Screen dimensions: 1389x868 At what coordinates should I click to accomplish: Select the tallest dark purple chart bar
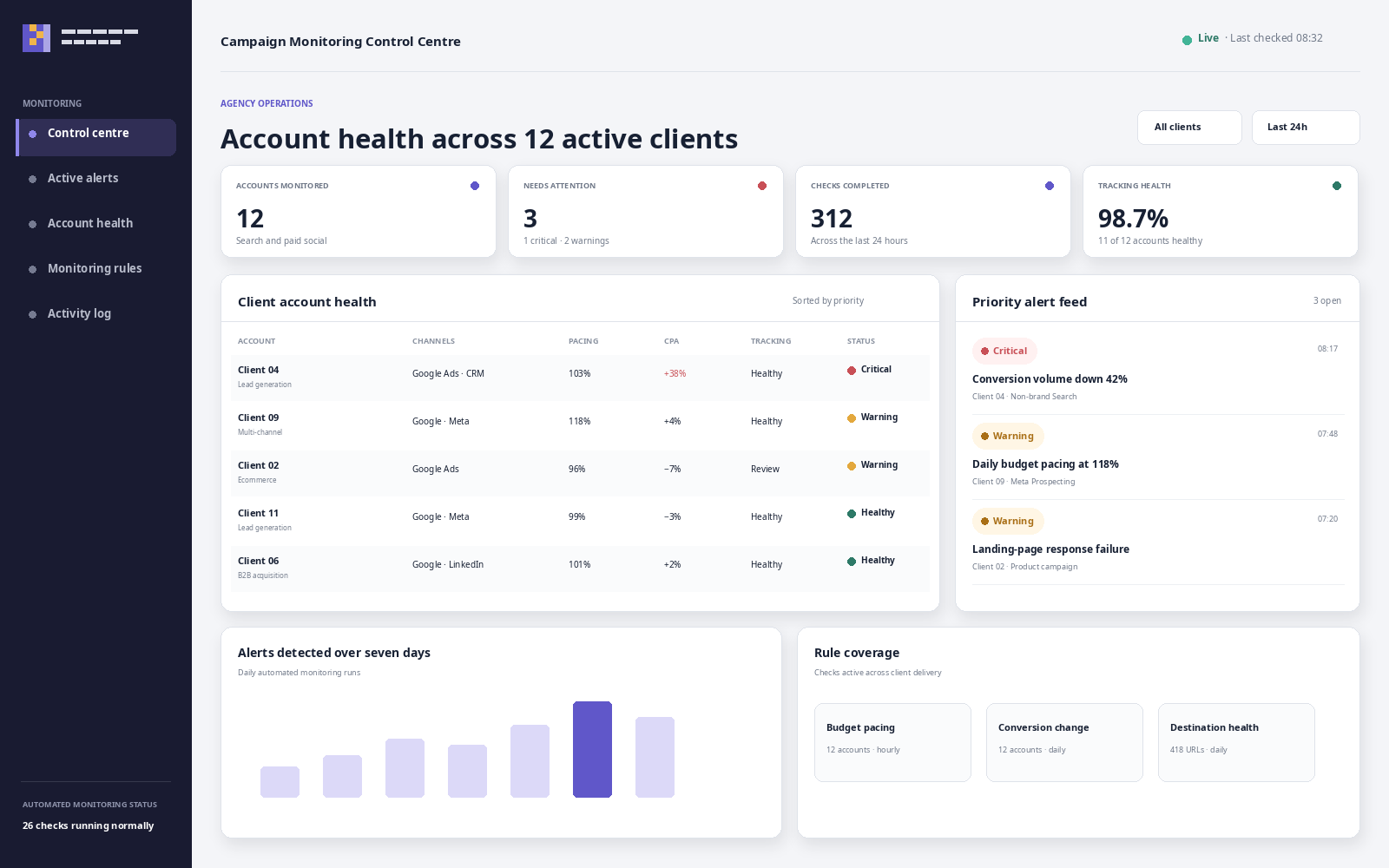click(x=592, y=749)
